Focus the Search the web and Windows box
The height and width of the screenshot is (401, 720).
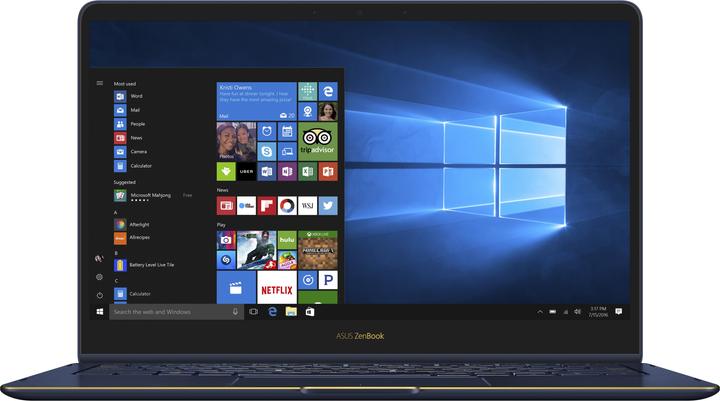pyautogui.click(x=176, y=312)
